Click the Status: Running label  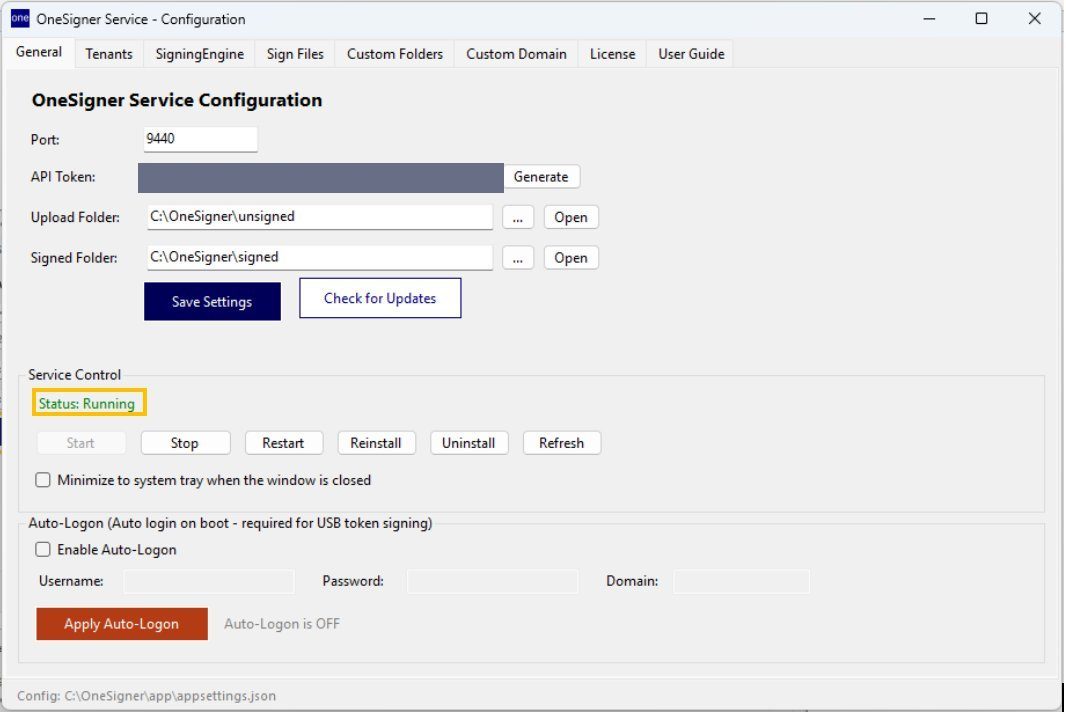(x=87, y=403)
